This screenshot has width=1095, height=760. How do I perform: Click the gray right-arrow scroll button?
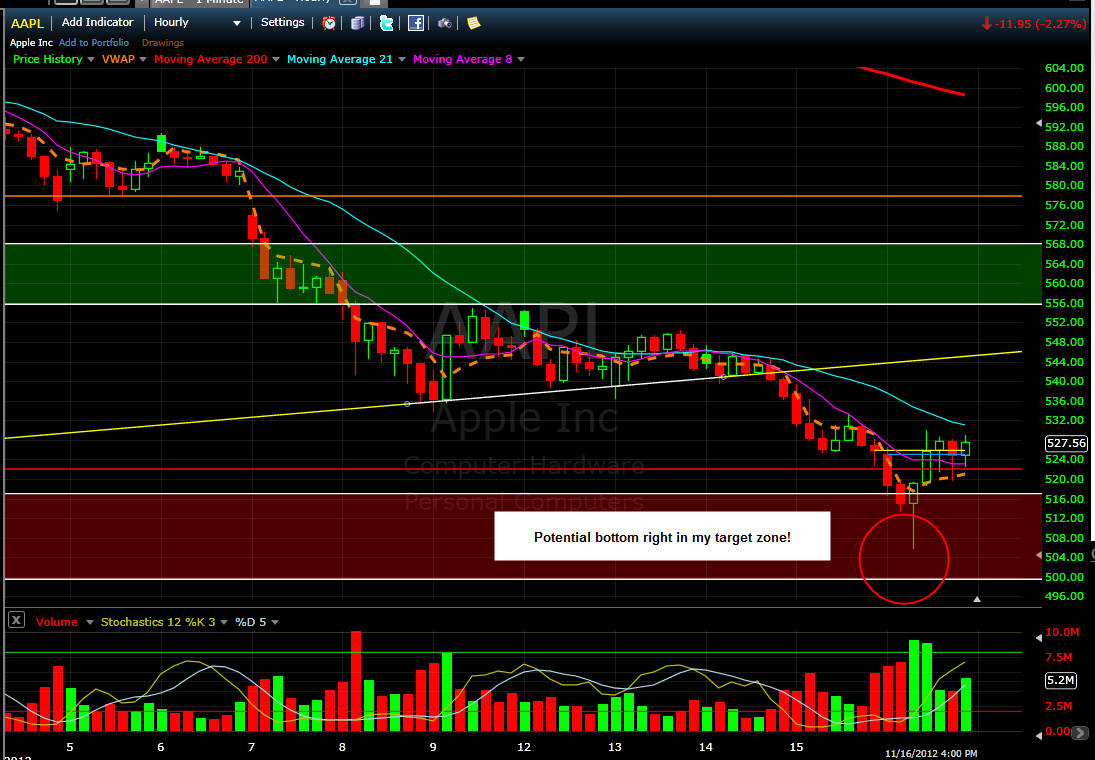(x=1079, y=733)
